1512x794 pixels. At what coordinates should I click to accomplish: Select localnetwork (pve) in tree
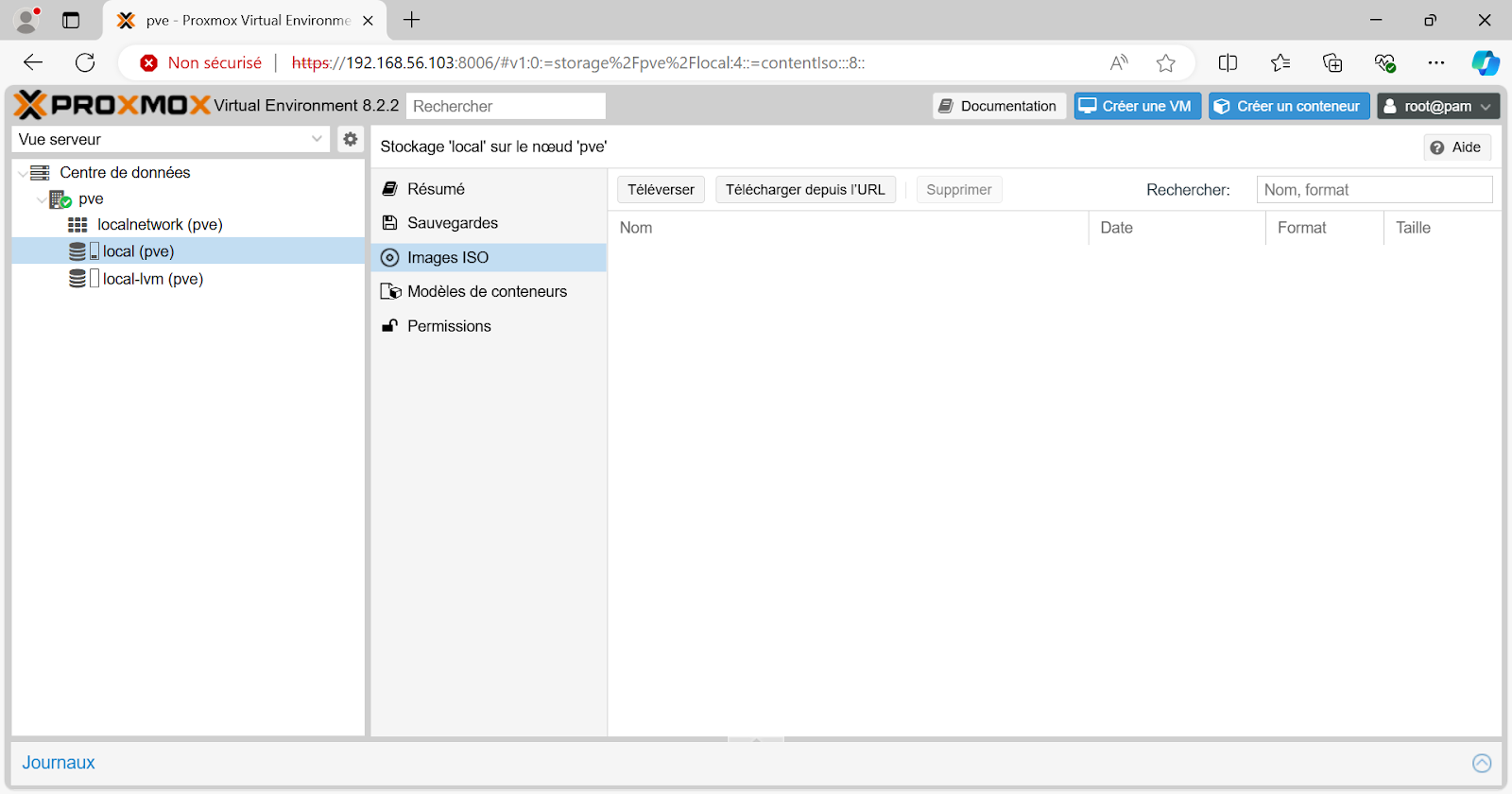[160, 225]
